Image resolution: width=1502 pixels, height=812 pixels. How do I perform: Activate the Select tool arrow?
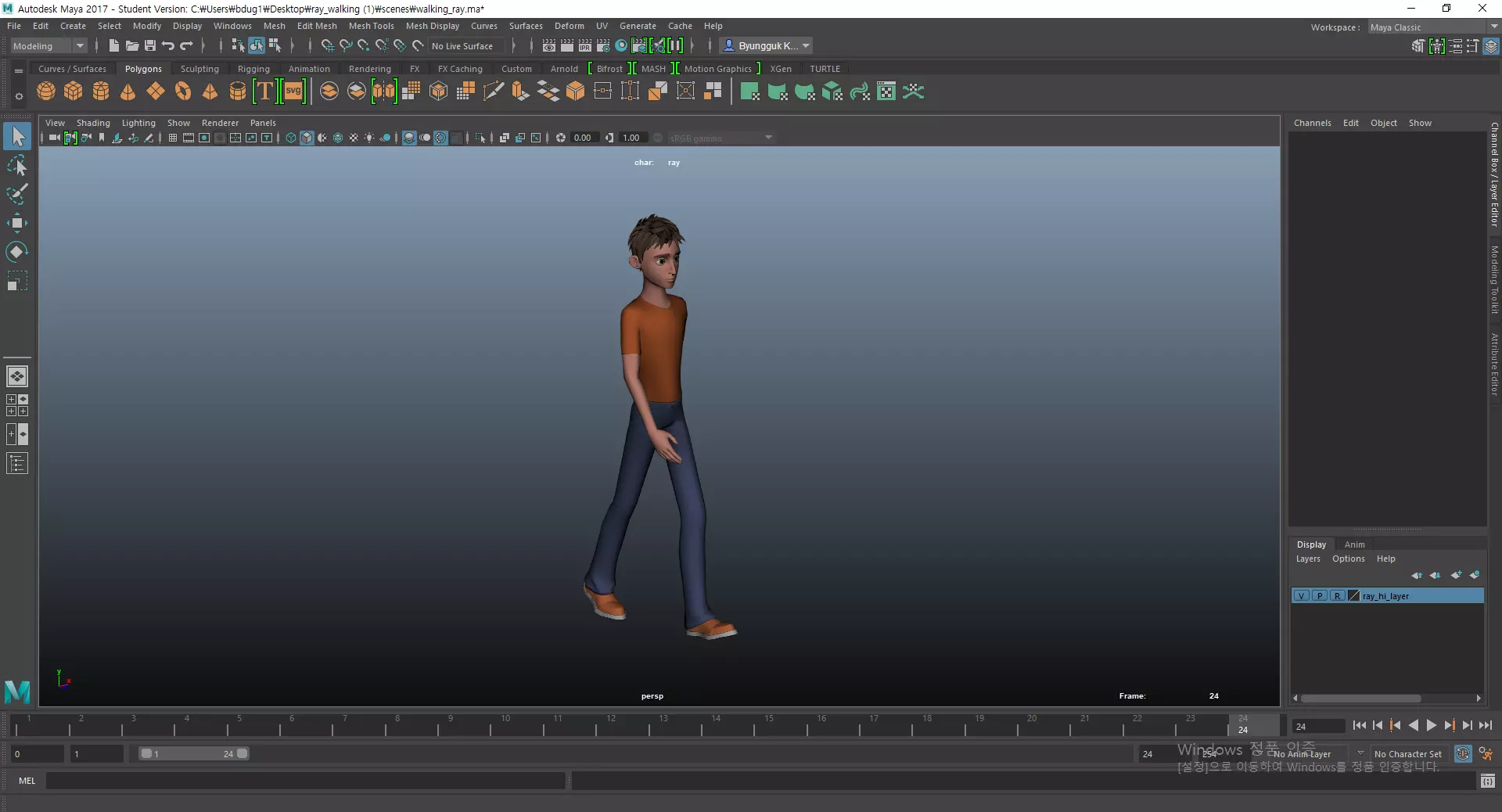[x=17, y=137]
